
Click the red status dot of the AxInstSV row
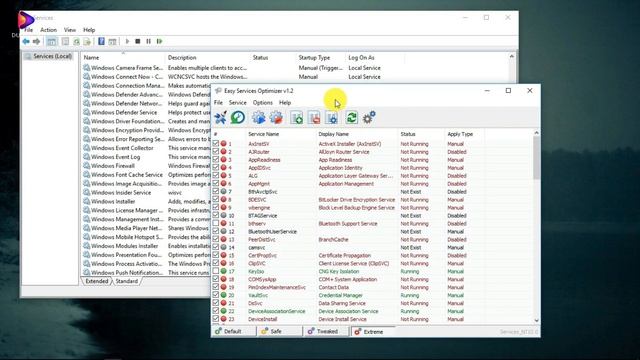[x=224, y=144]
